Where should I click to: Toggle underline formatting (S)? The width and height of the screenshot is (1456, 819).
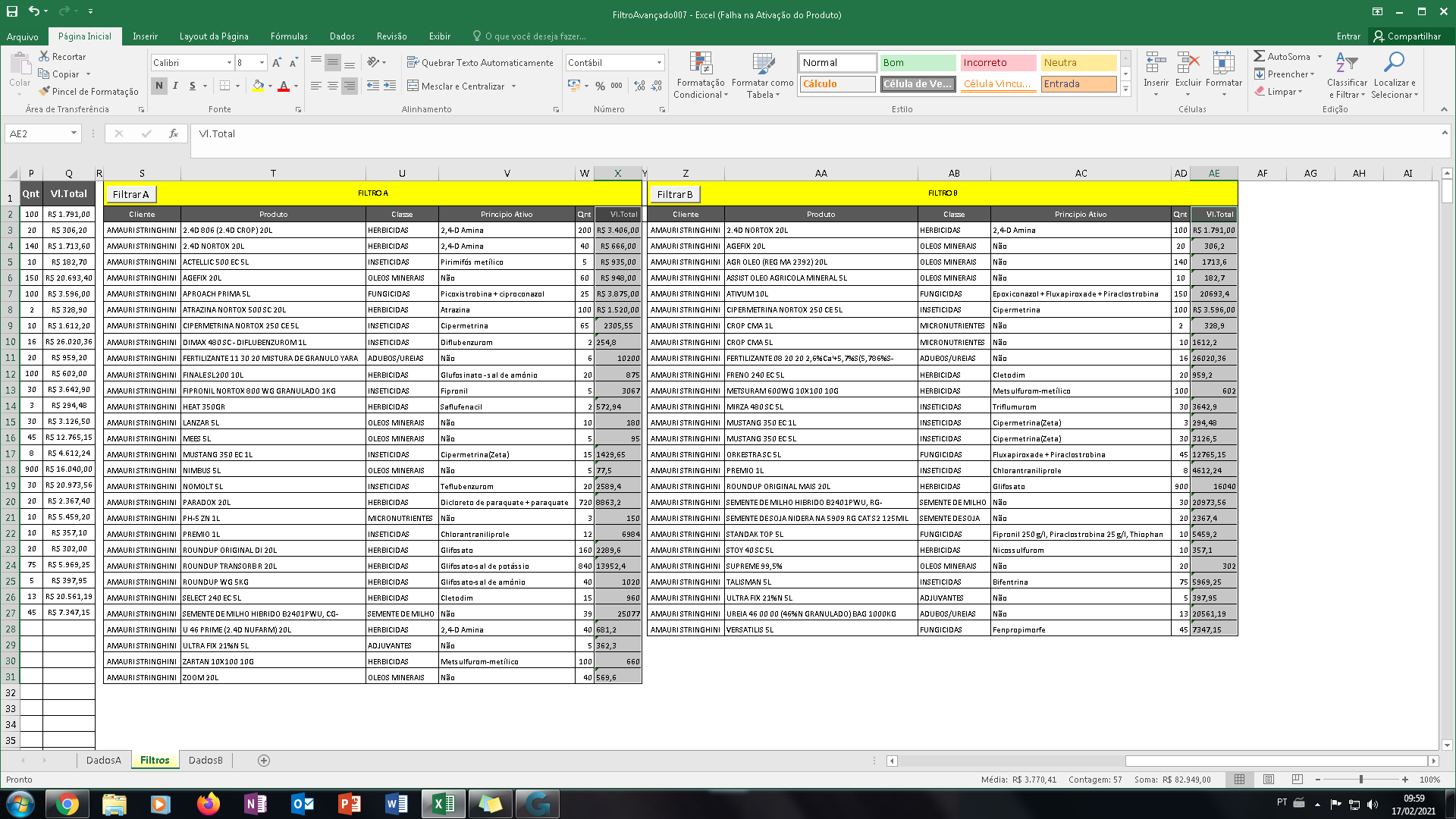click(x=193, y=86)
